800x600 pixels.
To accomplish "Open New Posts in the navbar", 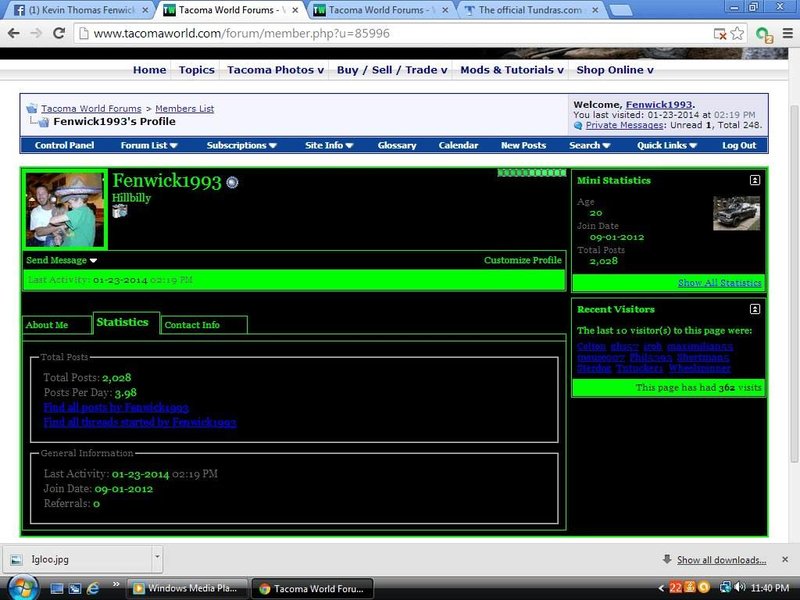I will click(523, 145).
